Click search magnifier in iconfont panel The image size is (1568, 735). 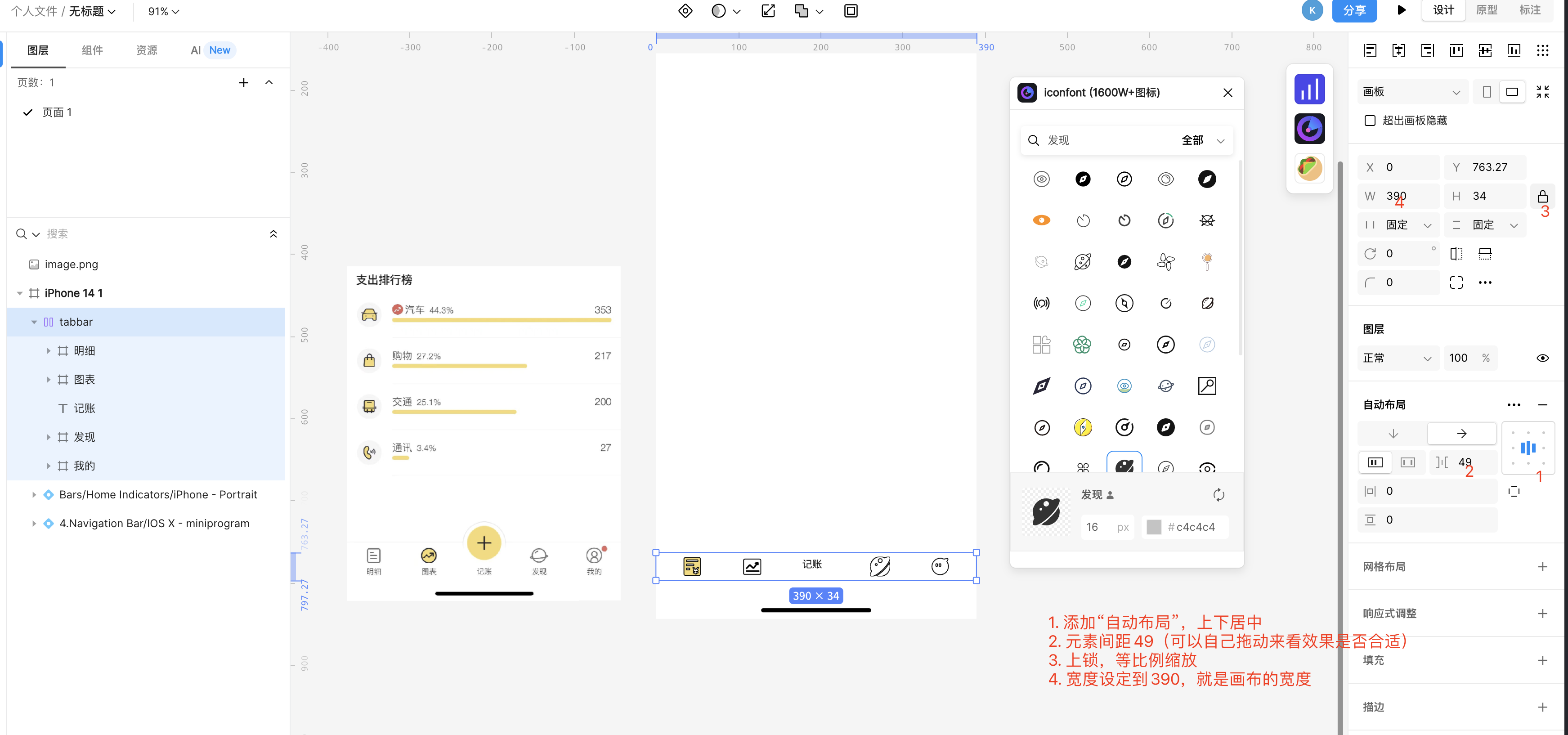1033,140
